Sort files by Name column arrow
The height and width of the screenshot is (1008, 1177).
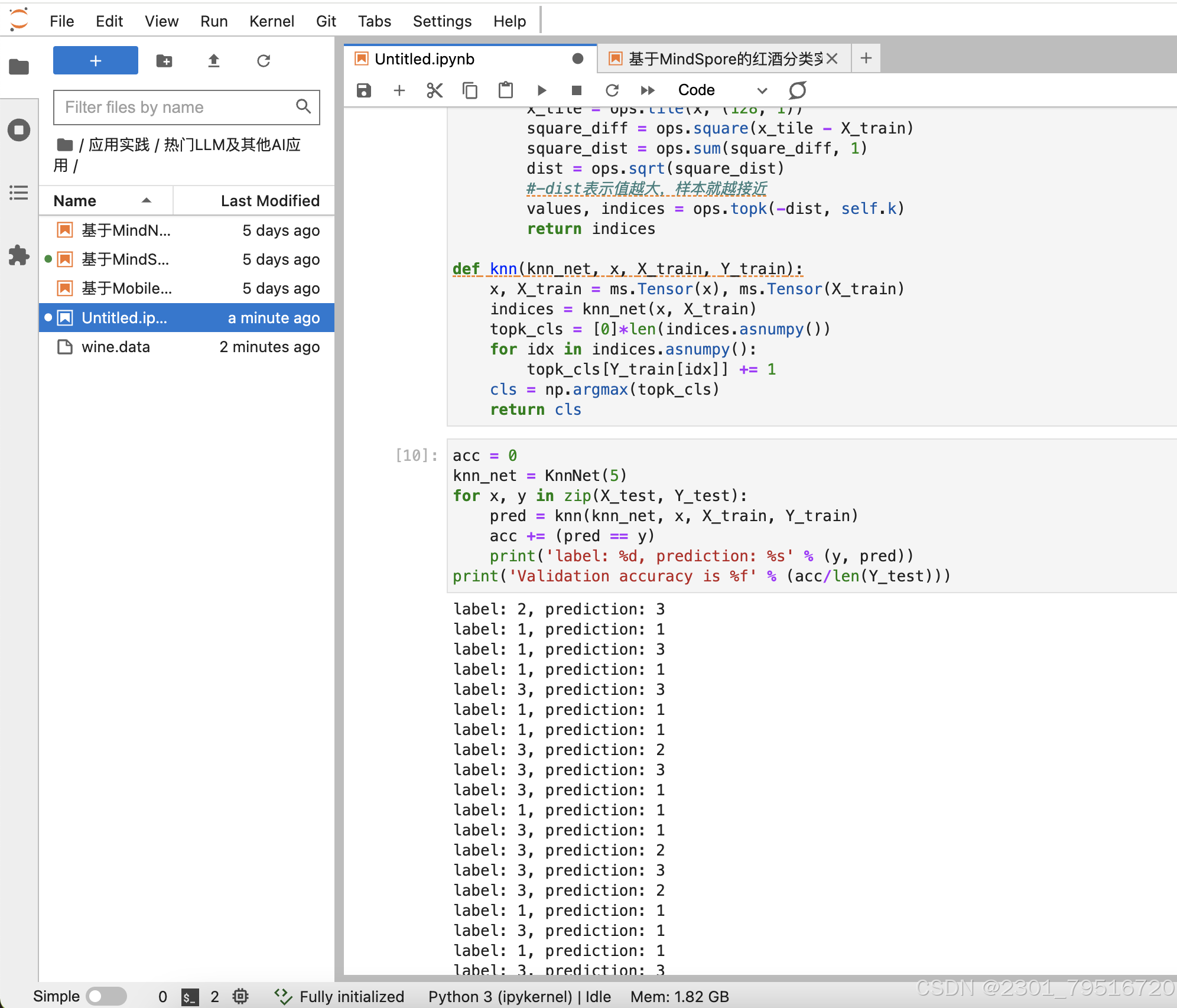click(x=146, y=201)
